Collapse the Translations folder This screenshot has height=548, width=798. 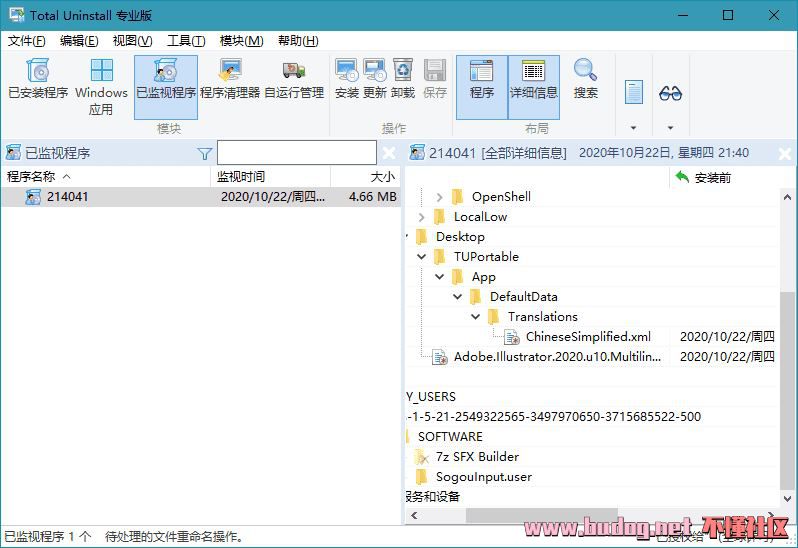coord(475,316)
